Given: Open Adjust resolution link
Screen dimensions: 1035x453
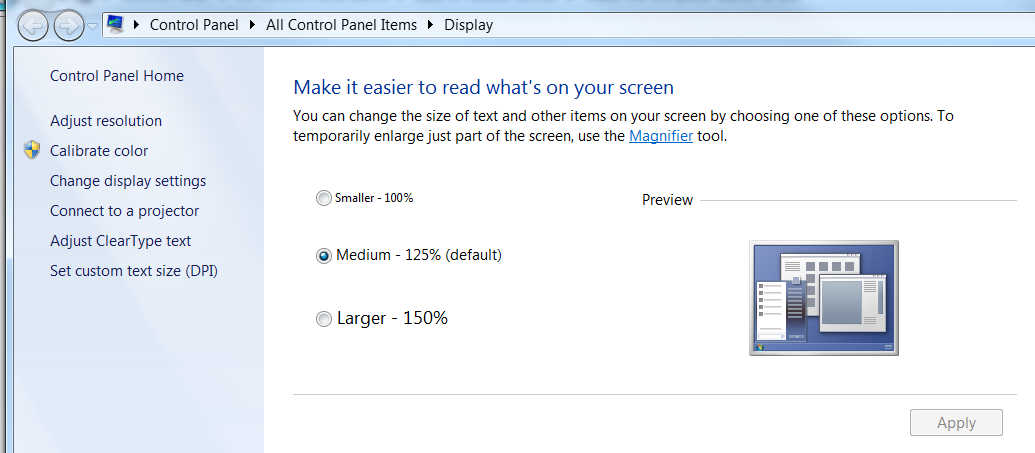Looking at the screenshot, I should pos(106,121).
